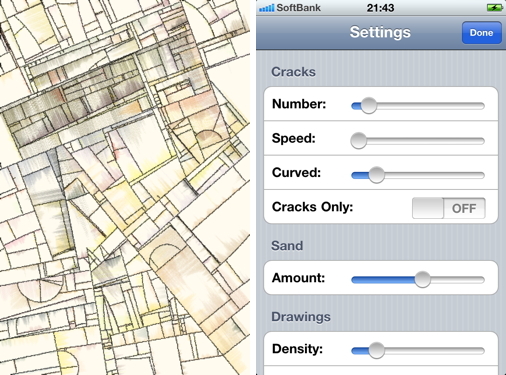Image resolution: width=506 pixels, height=375 pixels.
Task: Click the Sand Amount slider handle
Action: [422, 279]
